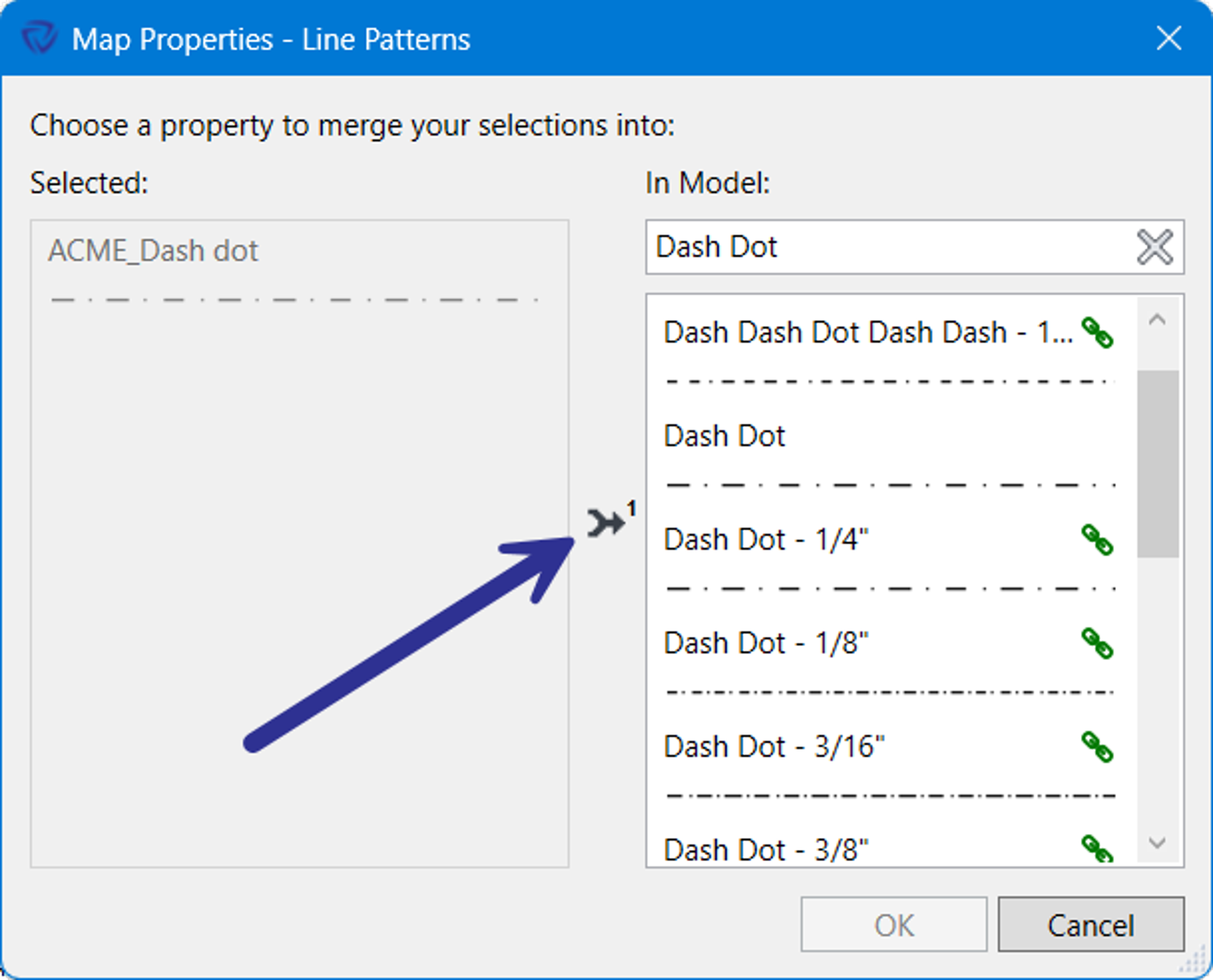This screenshot has width=1213, height=980.
Task: Click the link icon for Dash Dash Dot Dash Dash
Action: click(x=1097, y=332)
